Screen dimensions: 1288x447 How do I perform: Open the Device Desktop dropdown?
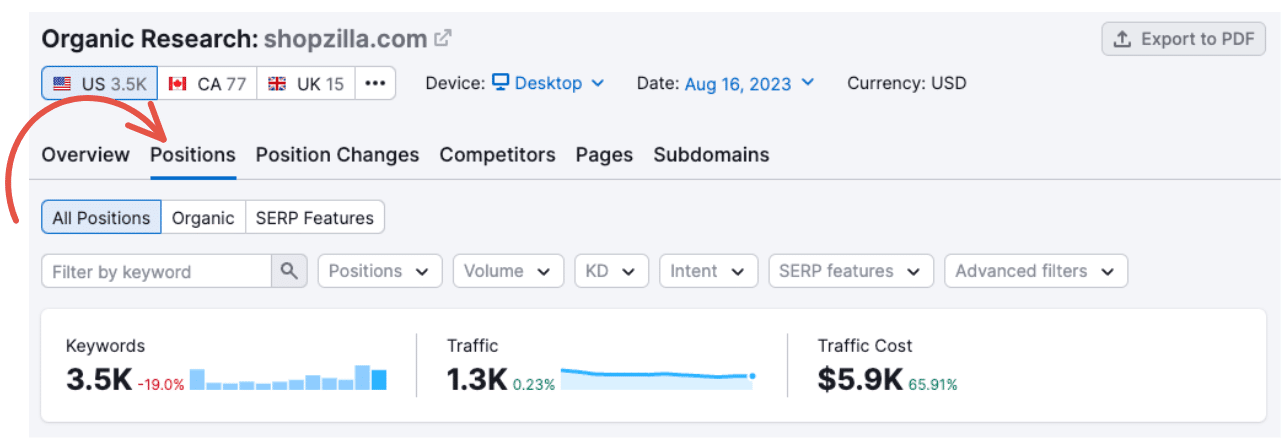(x=548, y=83)
